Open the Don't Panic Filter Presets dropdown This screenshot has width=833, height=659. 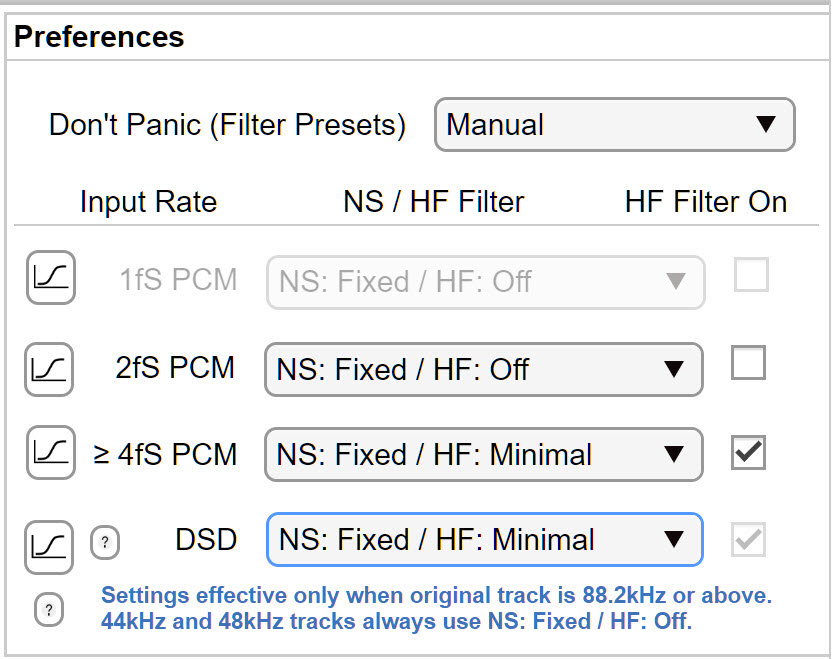(614, 124)
